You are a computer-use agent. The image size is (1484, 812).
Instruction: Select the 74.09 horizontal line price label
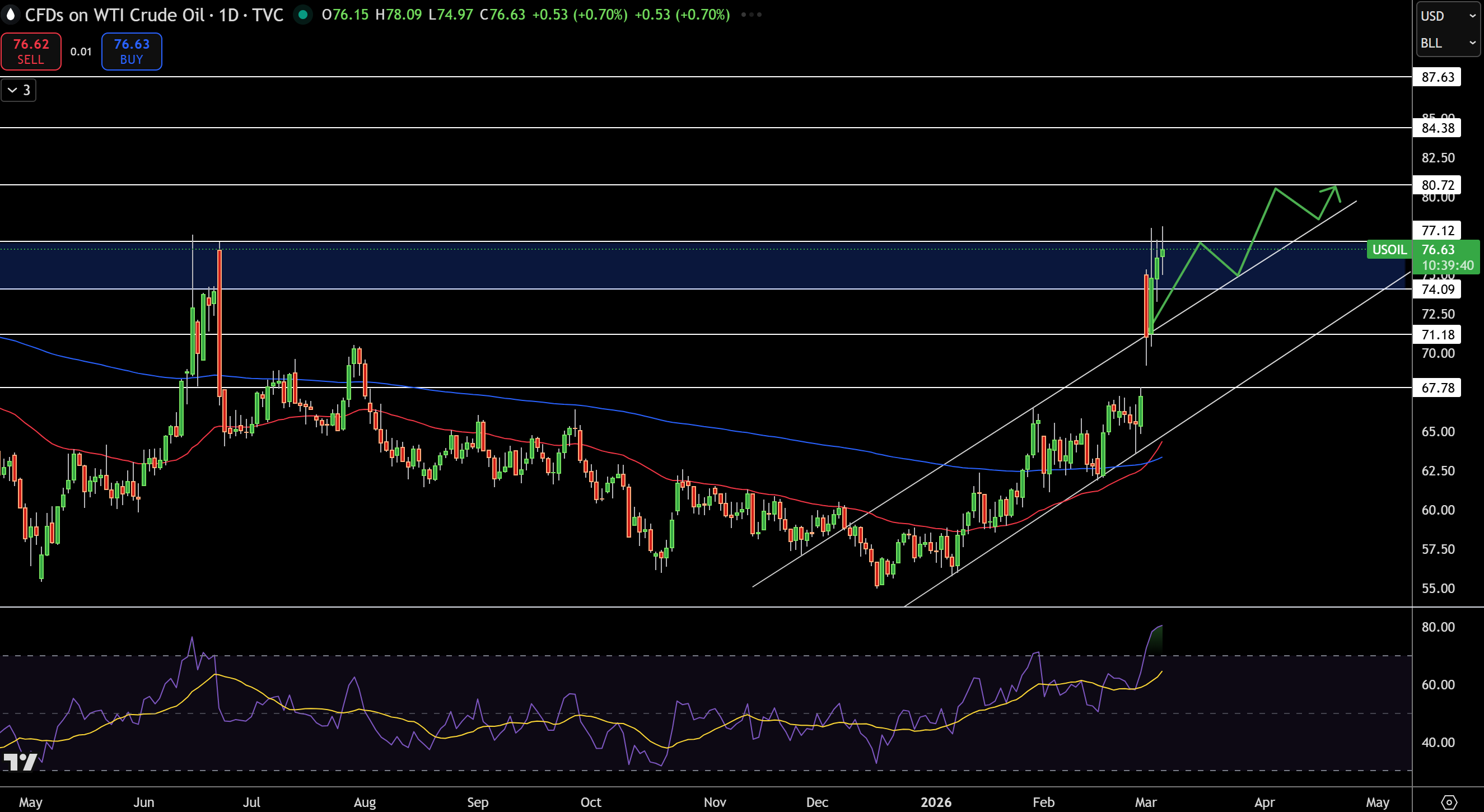coord(1437,289)
